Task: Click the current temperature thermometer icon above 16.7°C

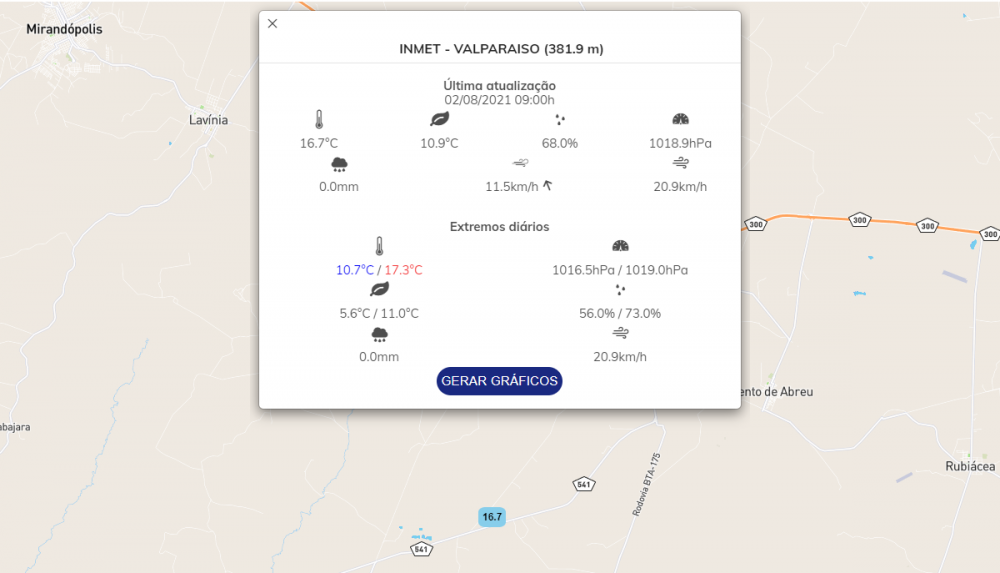Action: coord(319,119)
